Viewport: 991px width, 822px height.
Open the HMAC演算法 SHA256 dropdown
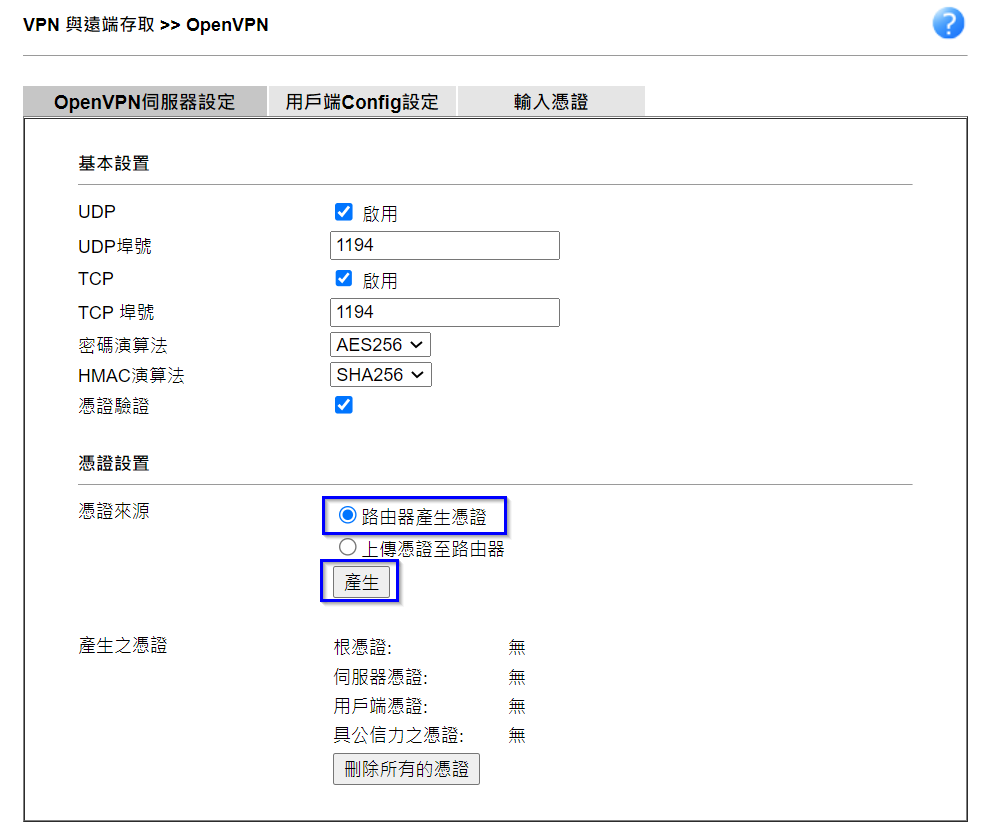click(x=380, y=375)
